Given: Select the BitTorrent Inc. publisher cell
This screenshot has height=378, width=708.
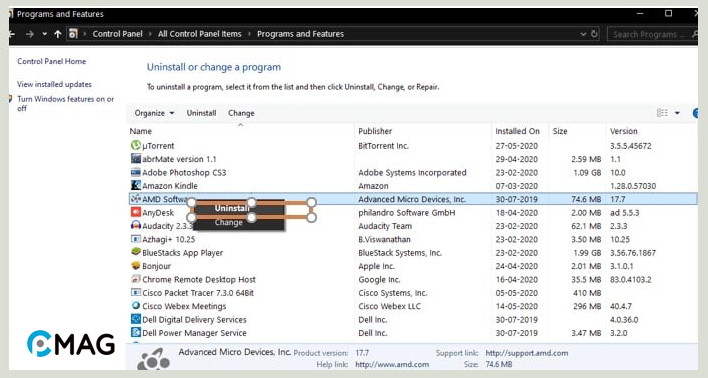Looking at the screenshot, I should click(x=383, y=146).
